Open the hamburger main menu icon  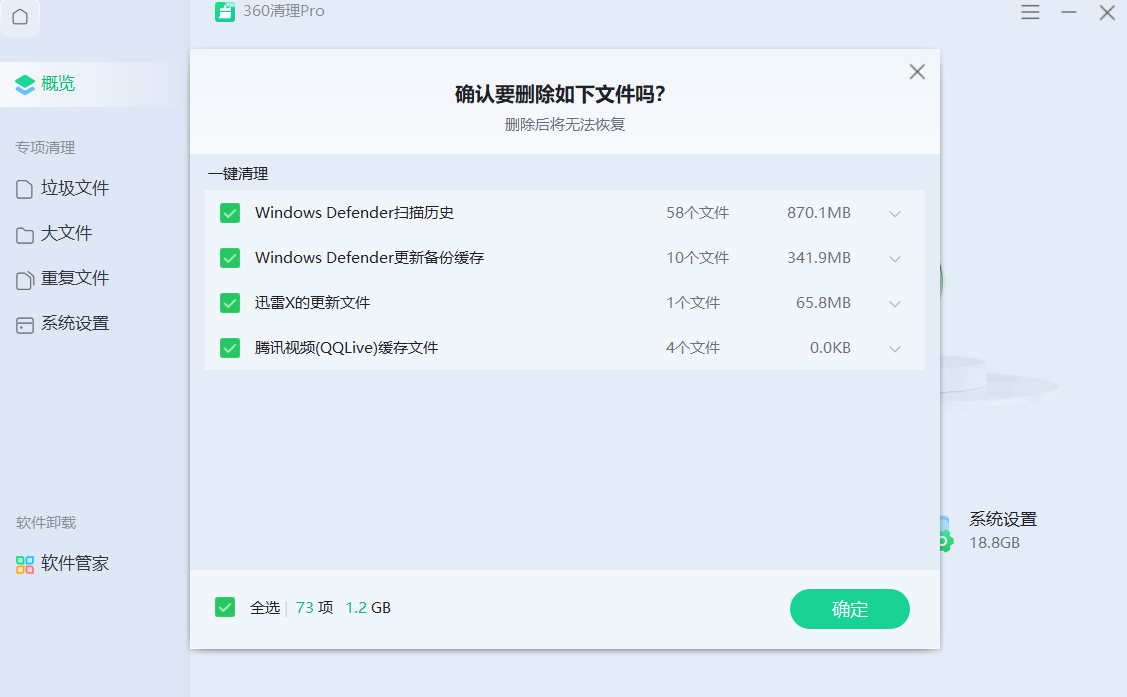(1030, 12)
